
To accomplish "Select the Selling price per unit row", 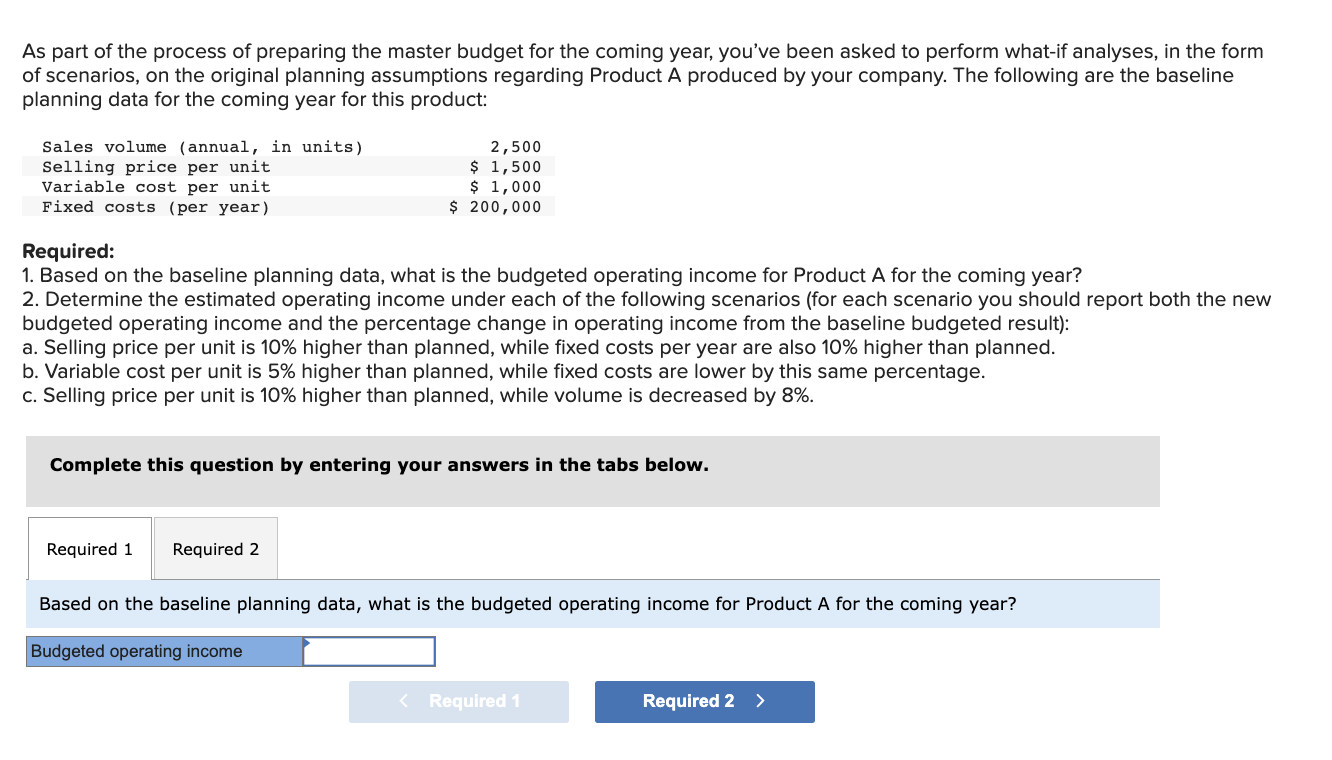I will 280,166.
